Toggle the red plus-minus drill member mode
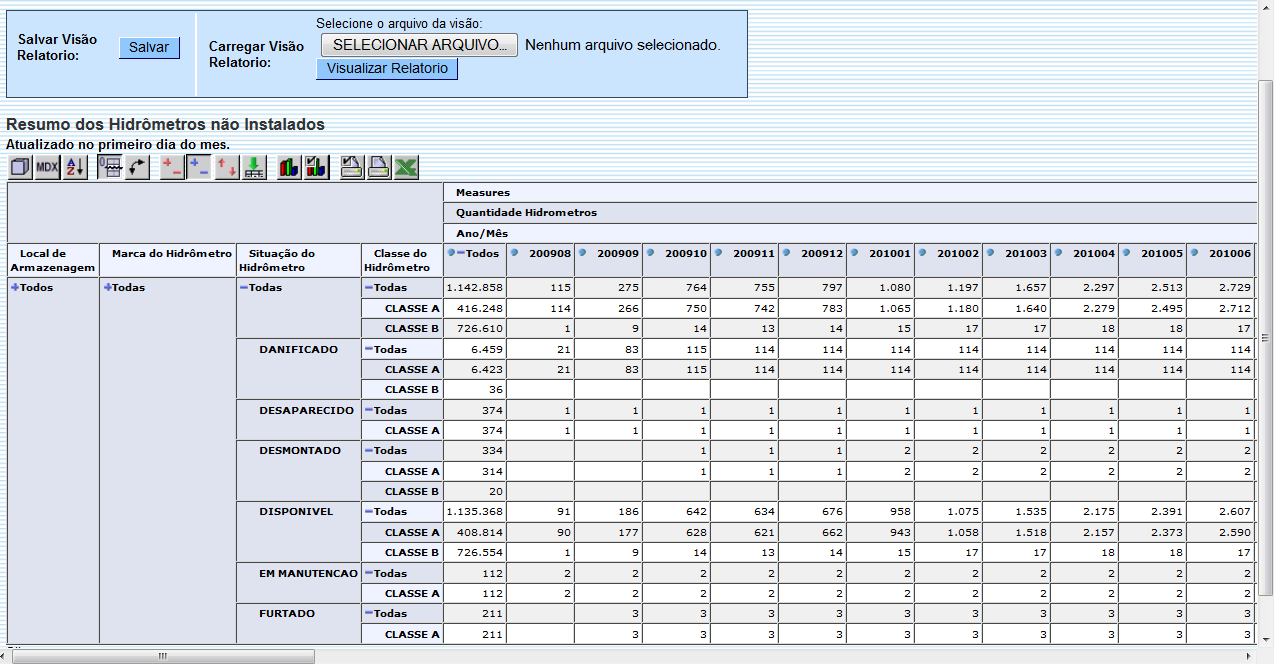The image size is (1276, 664). [172, 167]
